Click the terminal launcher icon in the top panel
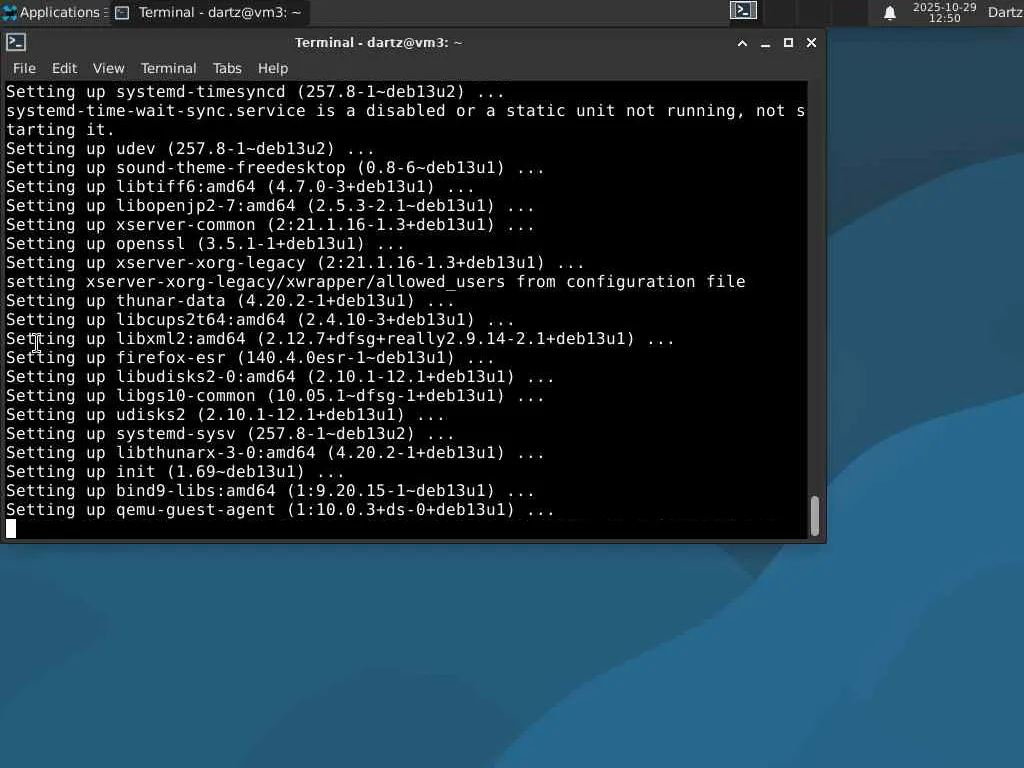 (743, 10)
